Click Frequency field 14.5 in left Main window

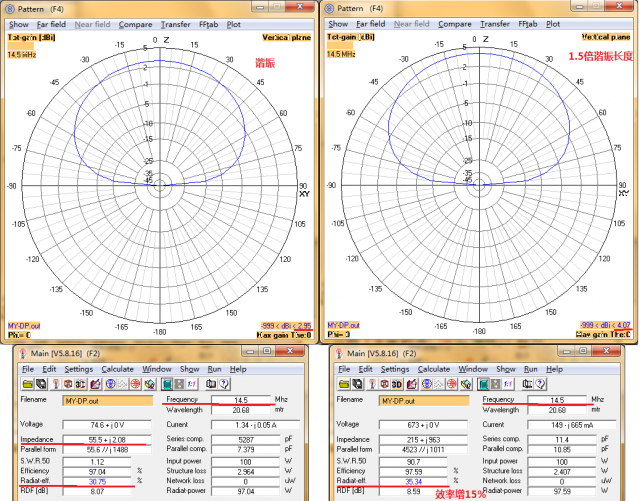point(241,400)
